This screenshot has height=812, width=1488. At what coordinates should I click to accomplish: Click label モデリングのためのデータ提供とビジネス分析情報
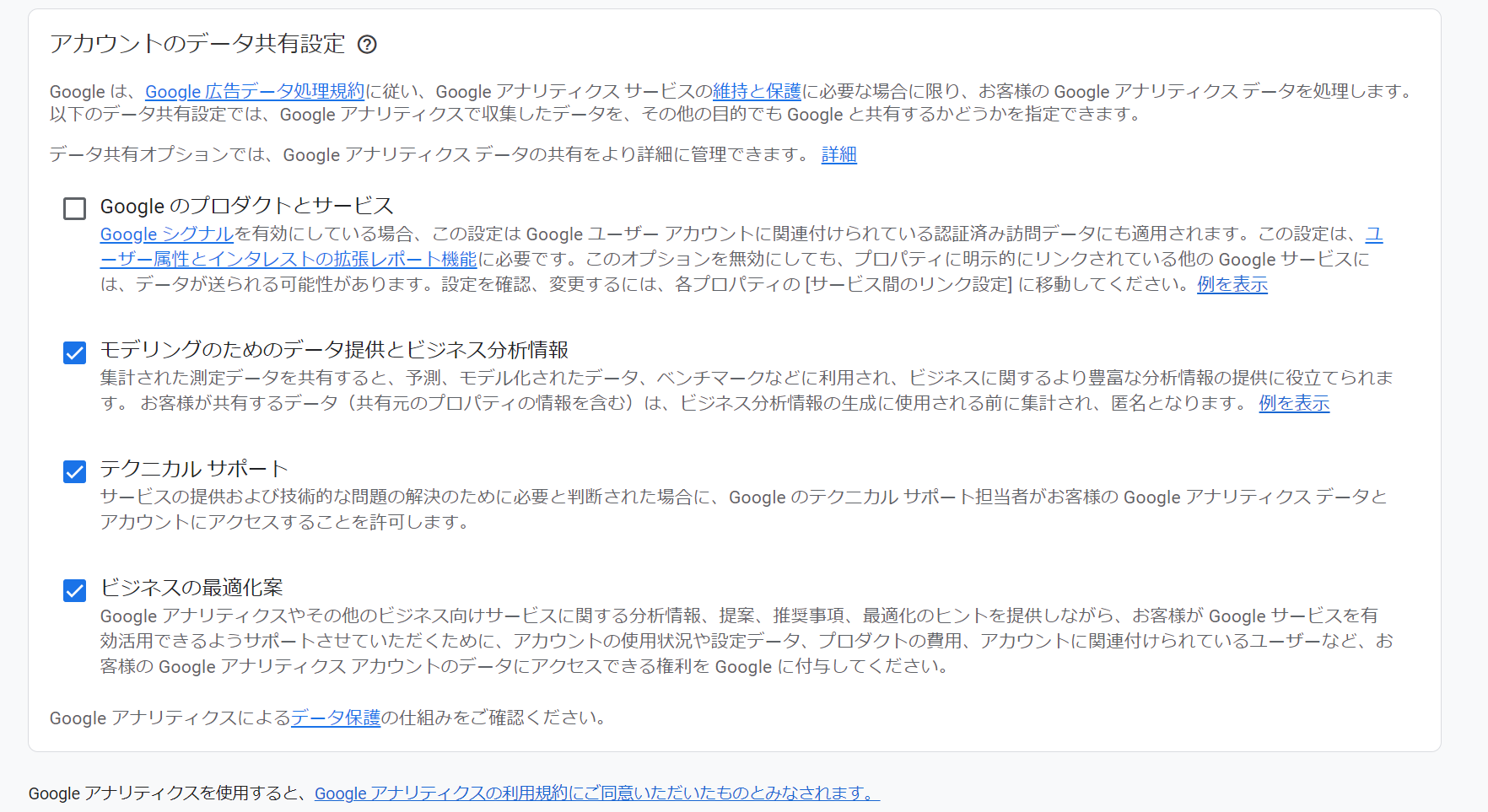click(334, 349)
